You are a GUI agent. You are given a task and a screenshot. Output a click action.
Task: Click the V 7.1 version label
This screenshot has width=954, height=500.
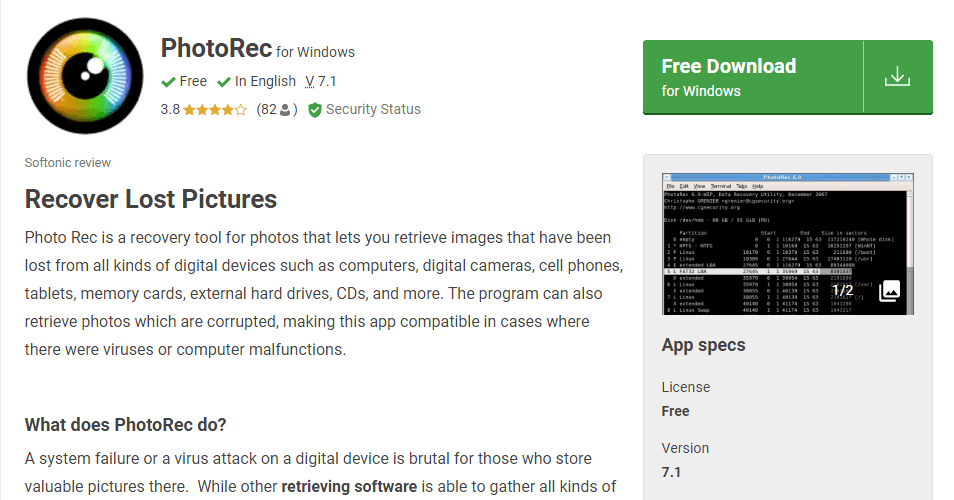click(x=321, y=82)
